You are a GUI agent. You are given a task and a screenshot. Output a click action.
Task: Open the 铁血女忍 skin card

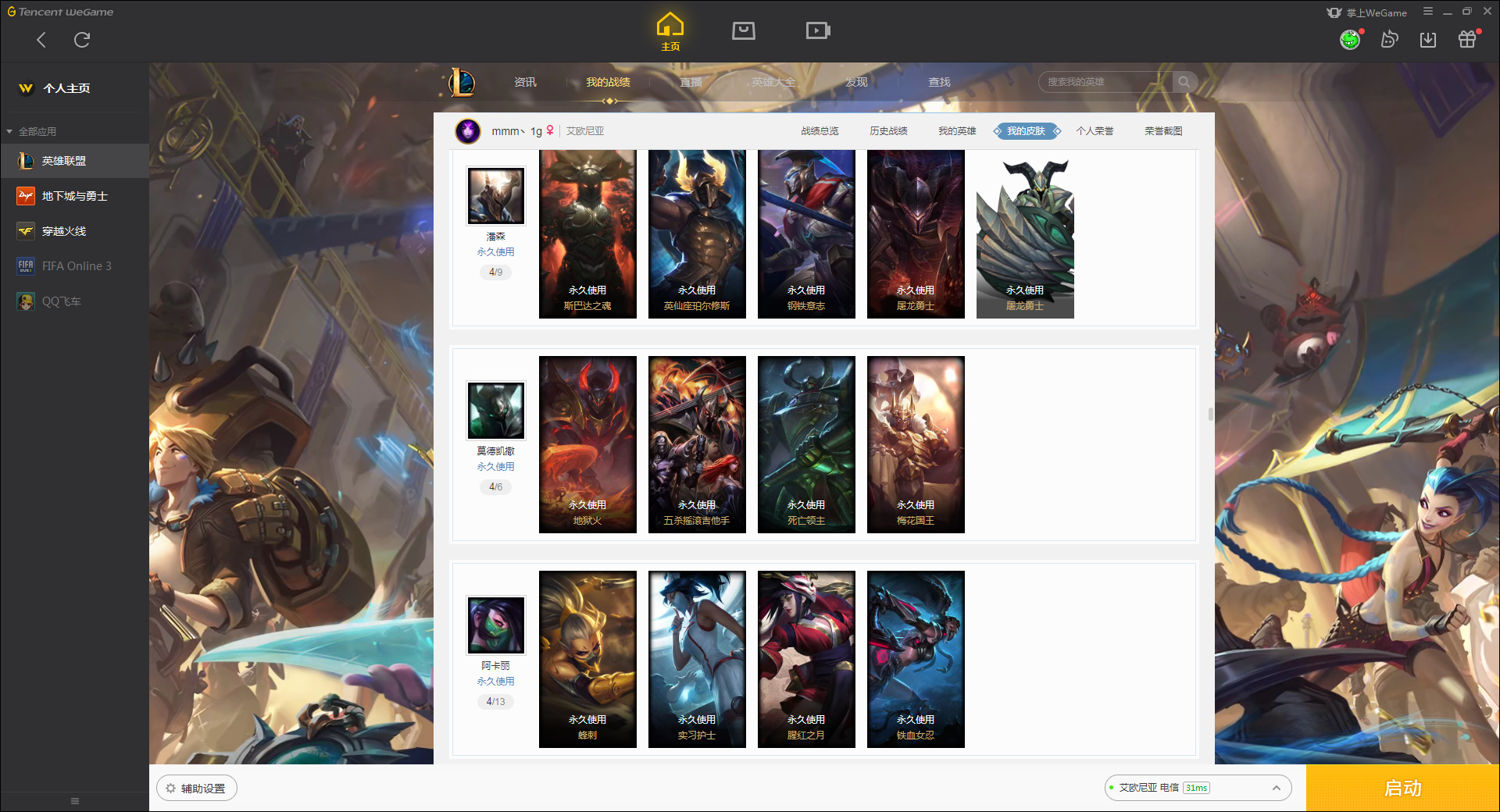coord(916,660)
